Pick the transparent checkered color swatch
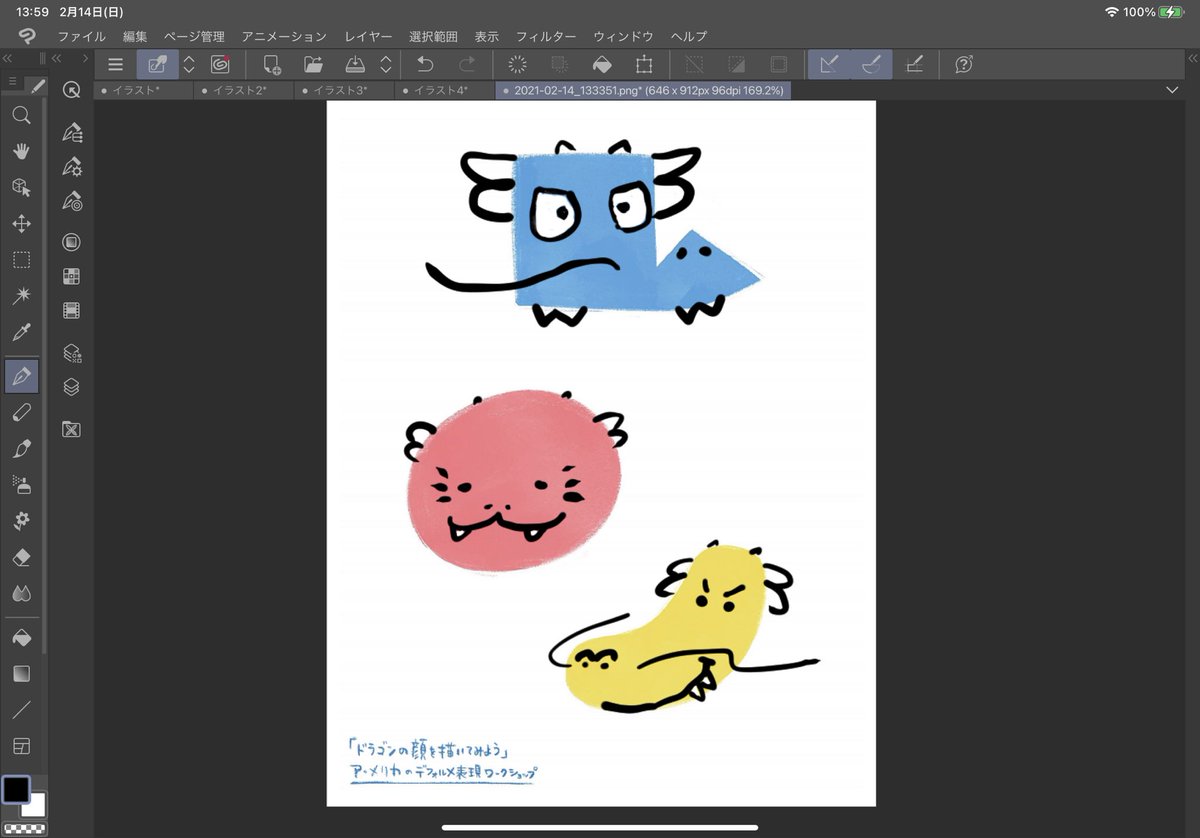 click(x=24, y=828)
